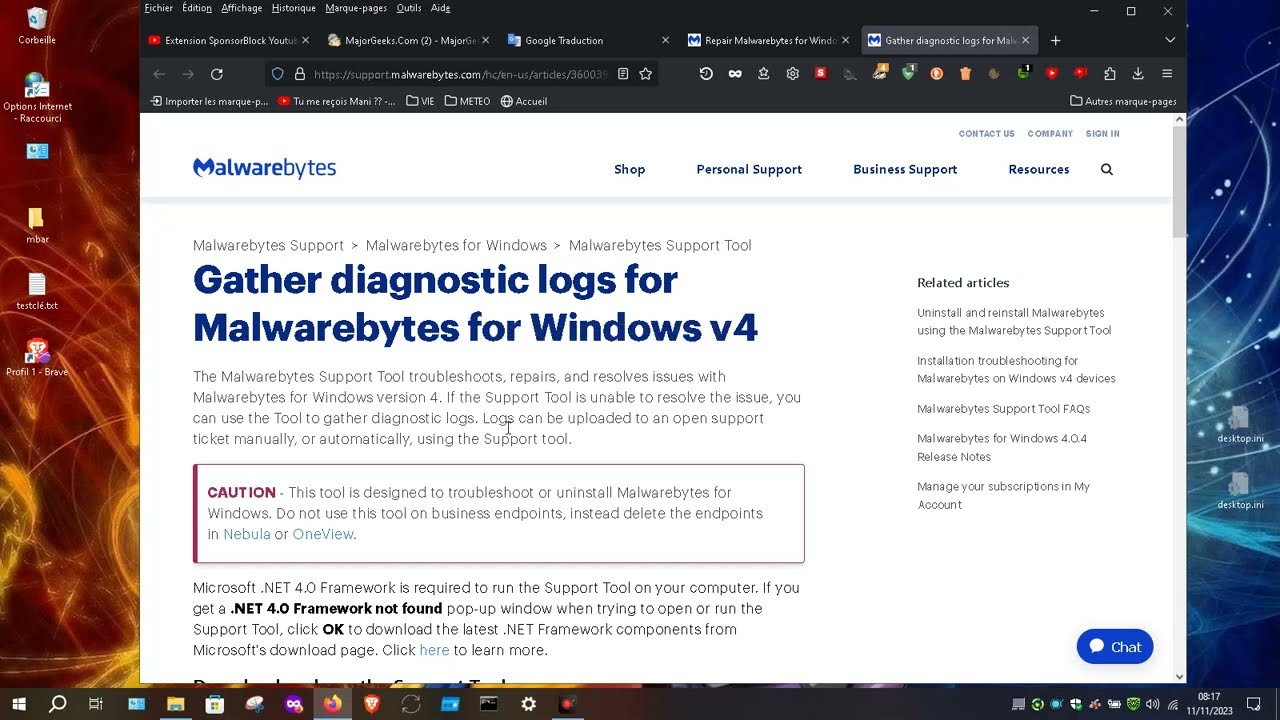The image size is (1280, 720).
Task: Open Personal Support navigation item
Action: tap(749, 169)
